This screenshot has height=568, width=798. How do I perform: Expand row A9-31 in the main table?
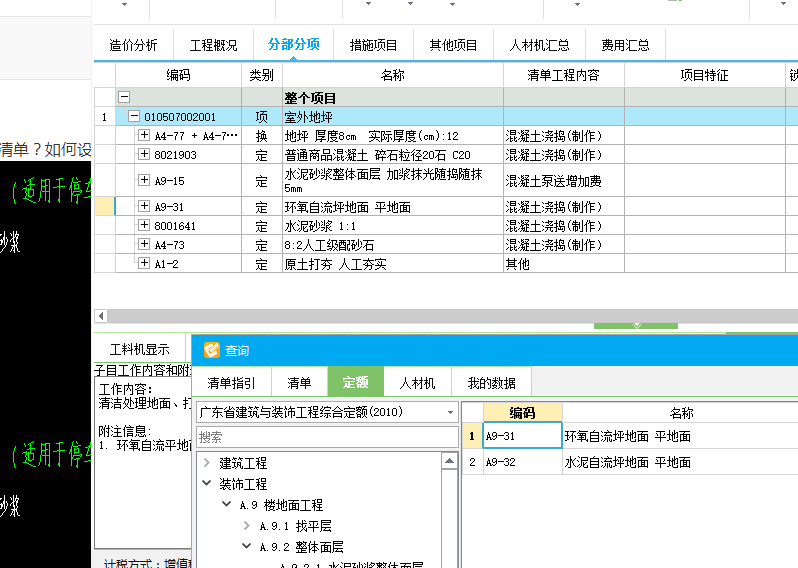(144, 206)
